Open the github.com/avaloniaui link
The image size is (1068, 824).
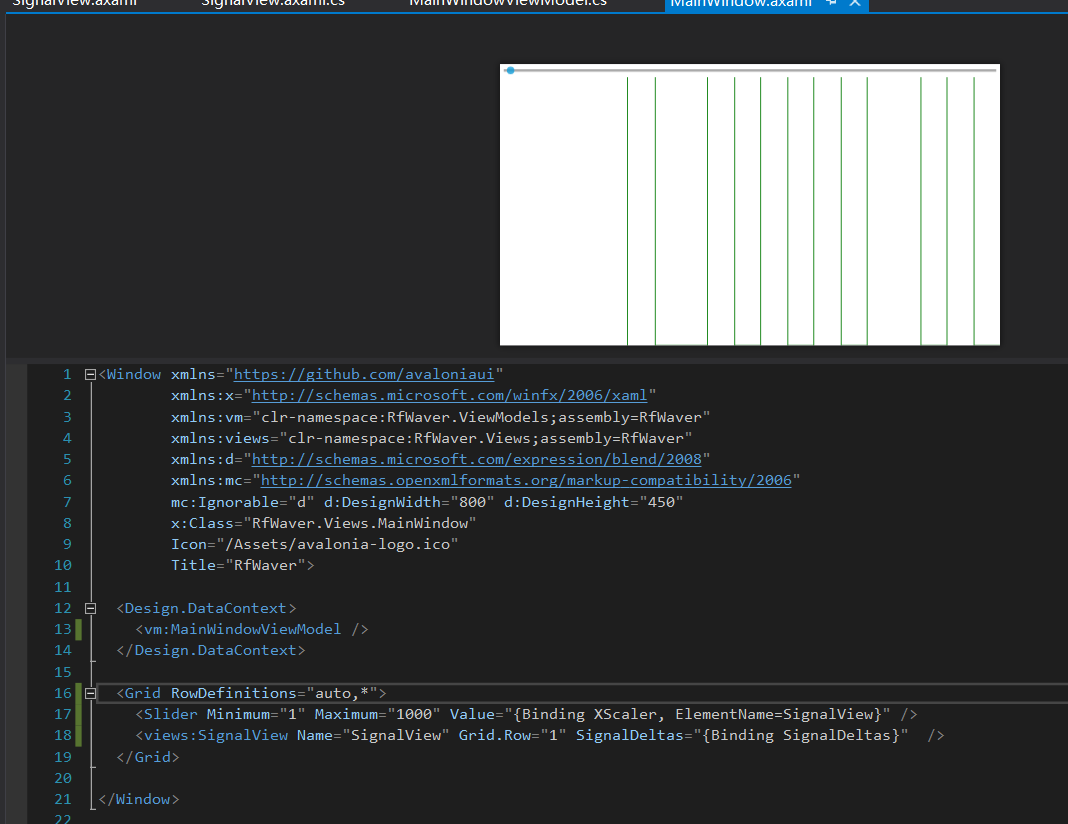[364, 375]
